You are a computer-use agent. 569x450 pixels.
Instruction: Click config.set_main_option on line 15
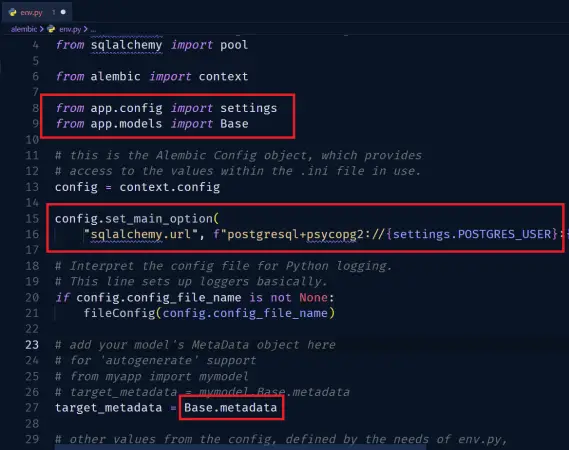(x=134, y=218)
